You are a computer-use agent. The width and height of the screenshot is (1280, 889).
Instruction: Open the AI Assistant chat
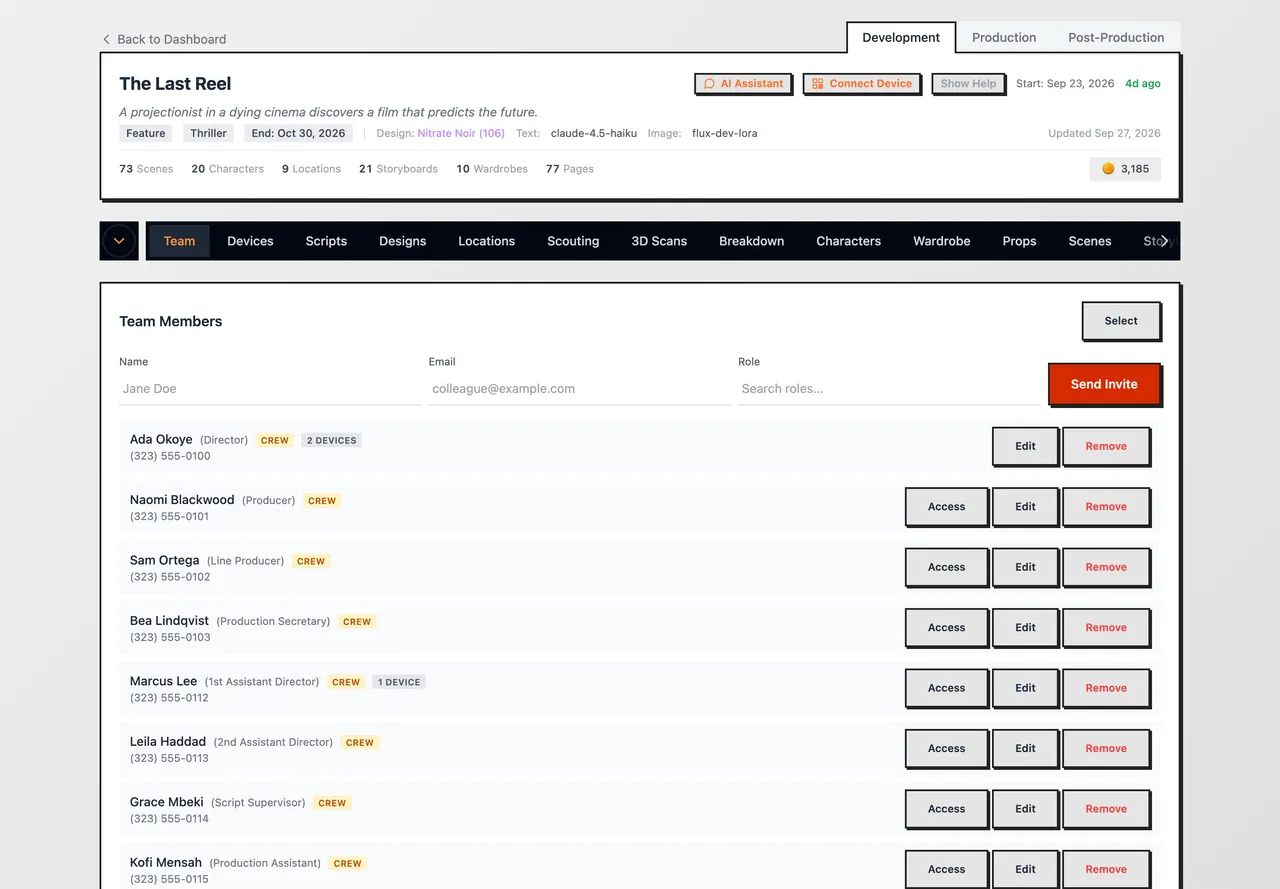[743, 84]
